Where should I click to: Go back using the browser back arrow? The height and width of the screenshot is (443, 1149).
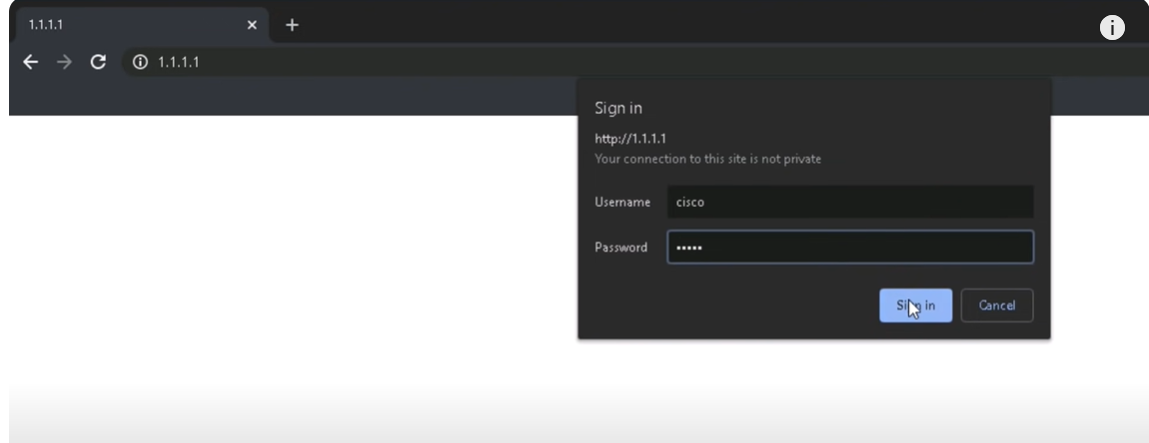[x=31, y=62]
